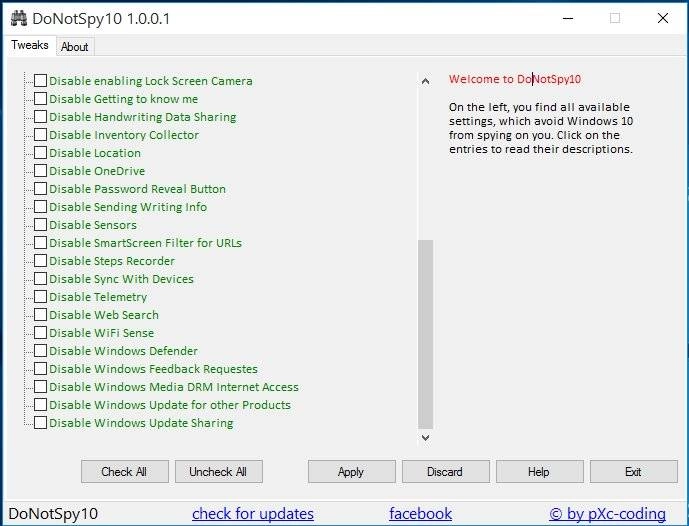Check Disable Windows Feedback Requestes box

tap(40, 369)
